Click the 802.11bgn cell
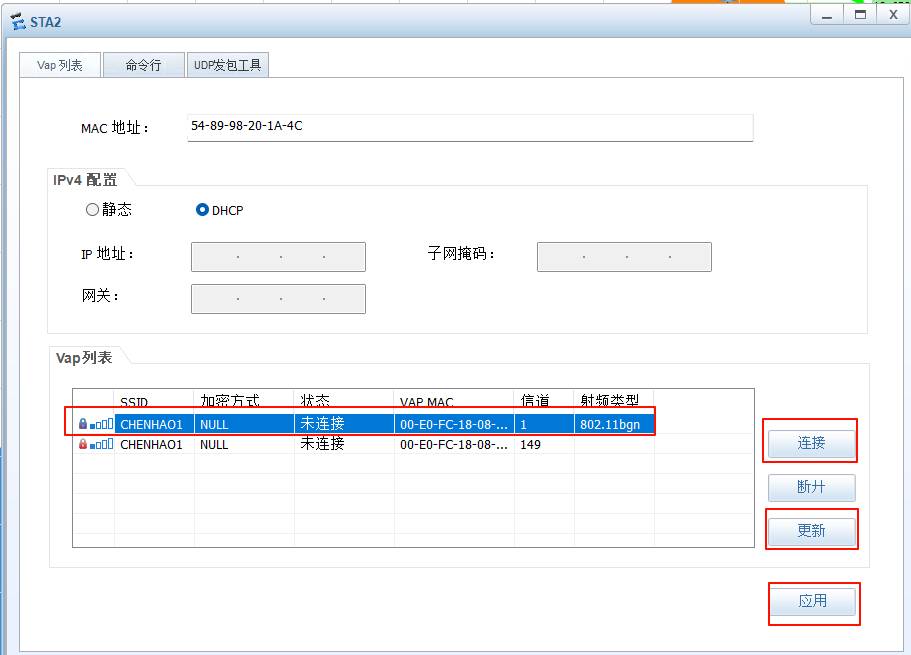Viewport: 911px width, 655px height. coord(610,425)
